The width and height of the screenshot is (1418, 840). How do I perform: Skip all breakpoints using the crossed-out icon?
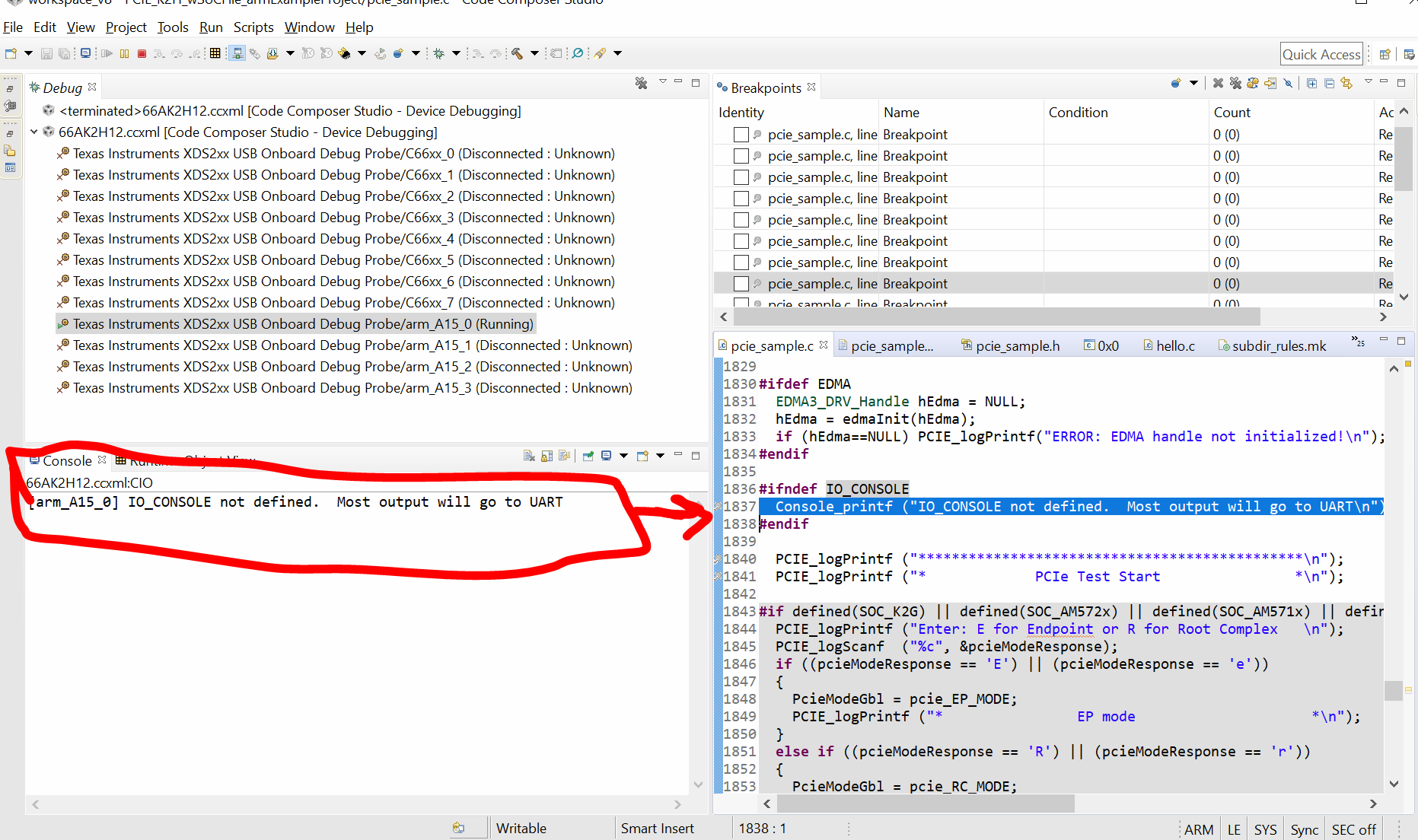1289,84
